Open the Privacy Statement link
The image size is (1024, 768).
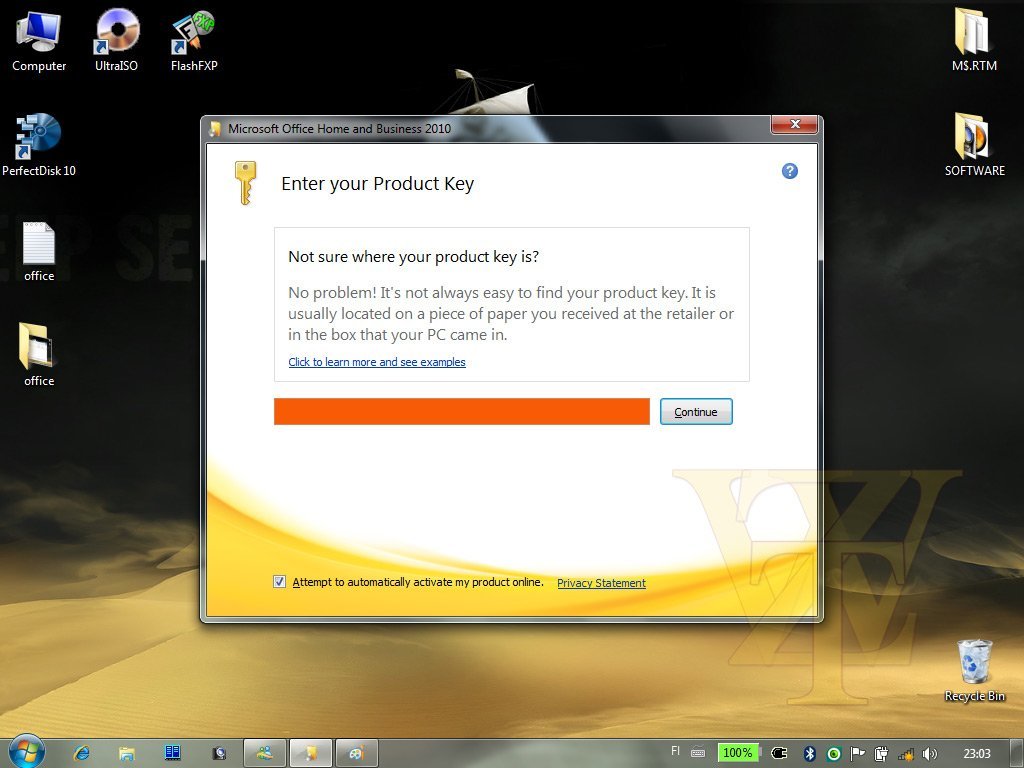[x=601, y=583]
